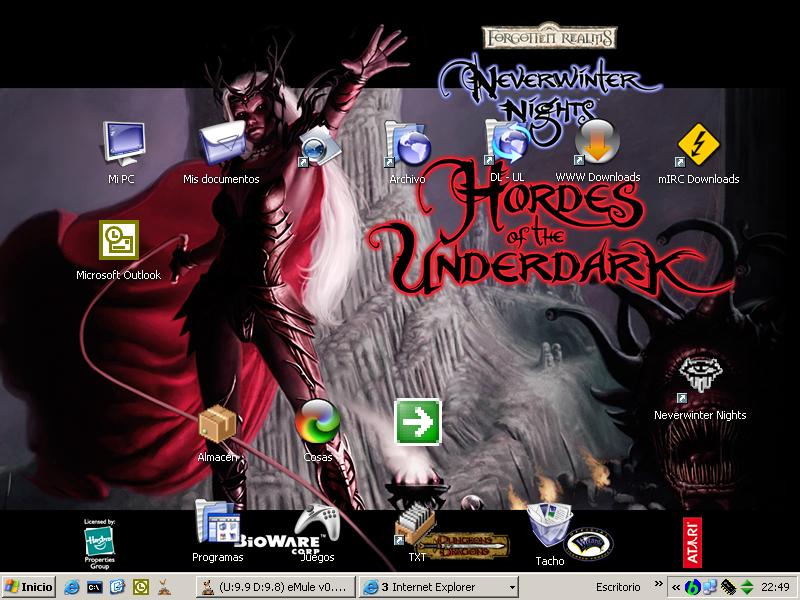Click the green arrow desktop icon
The image size is (800, 600).
[417, 422]
